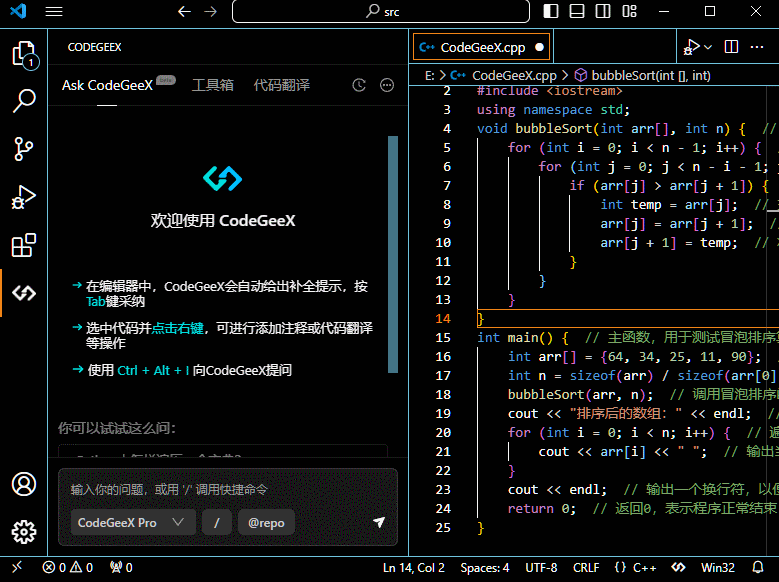Change line ending via CRLF
The image size is (779, 582).
586,568
